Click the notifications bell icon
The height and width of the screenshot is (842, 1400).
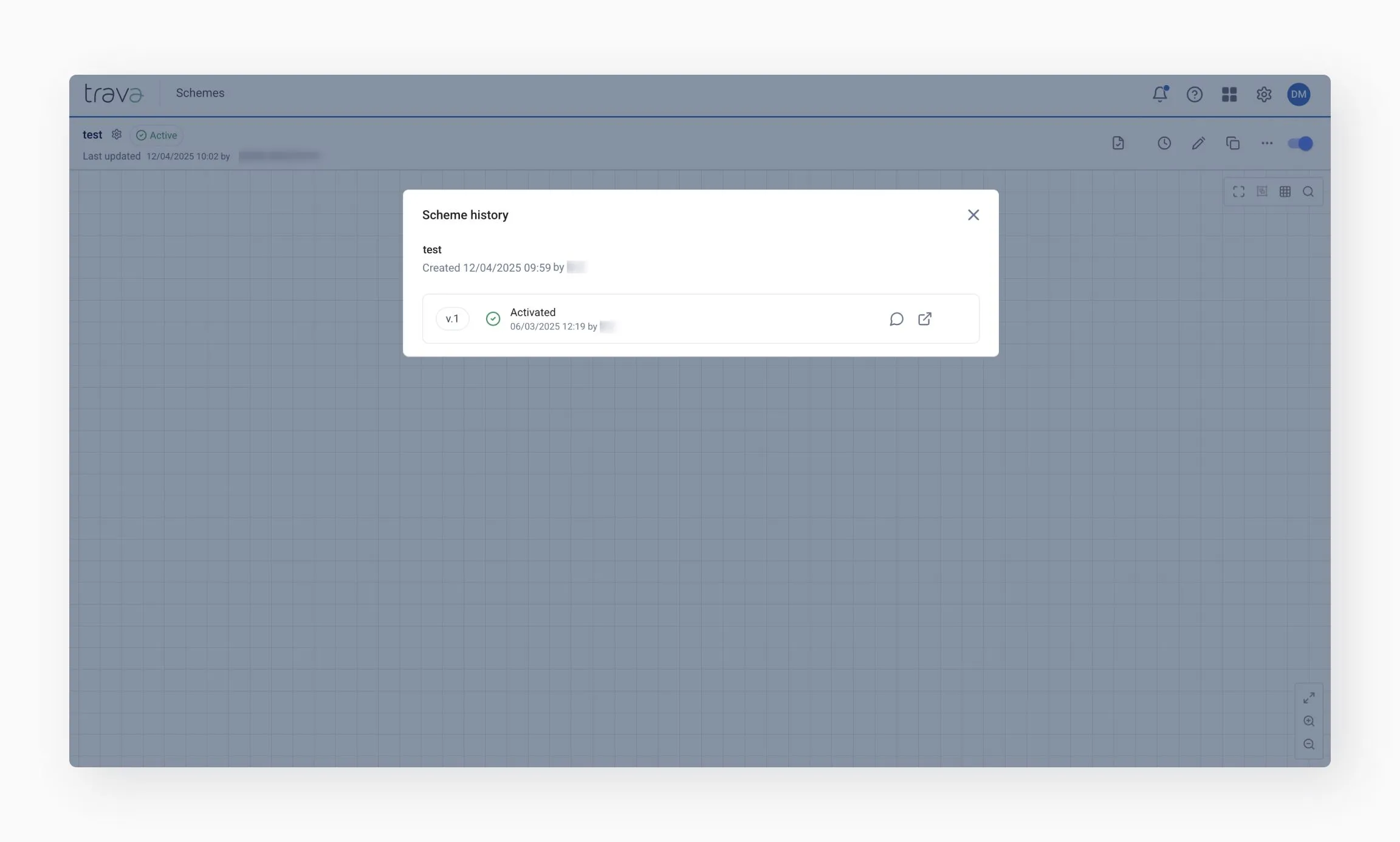[1160, 94]
